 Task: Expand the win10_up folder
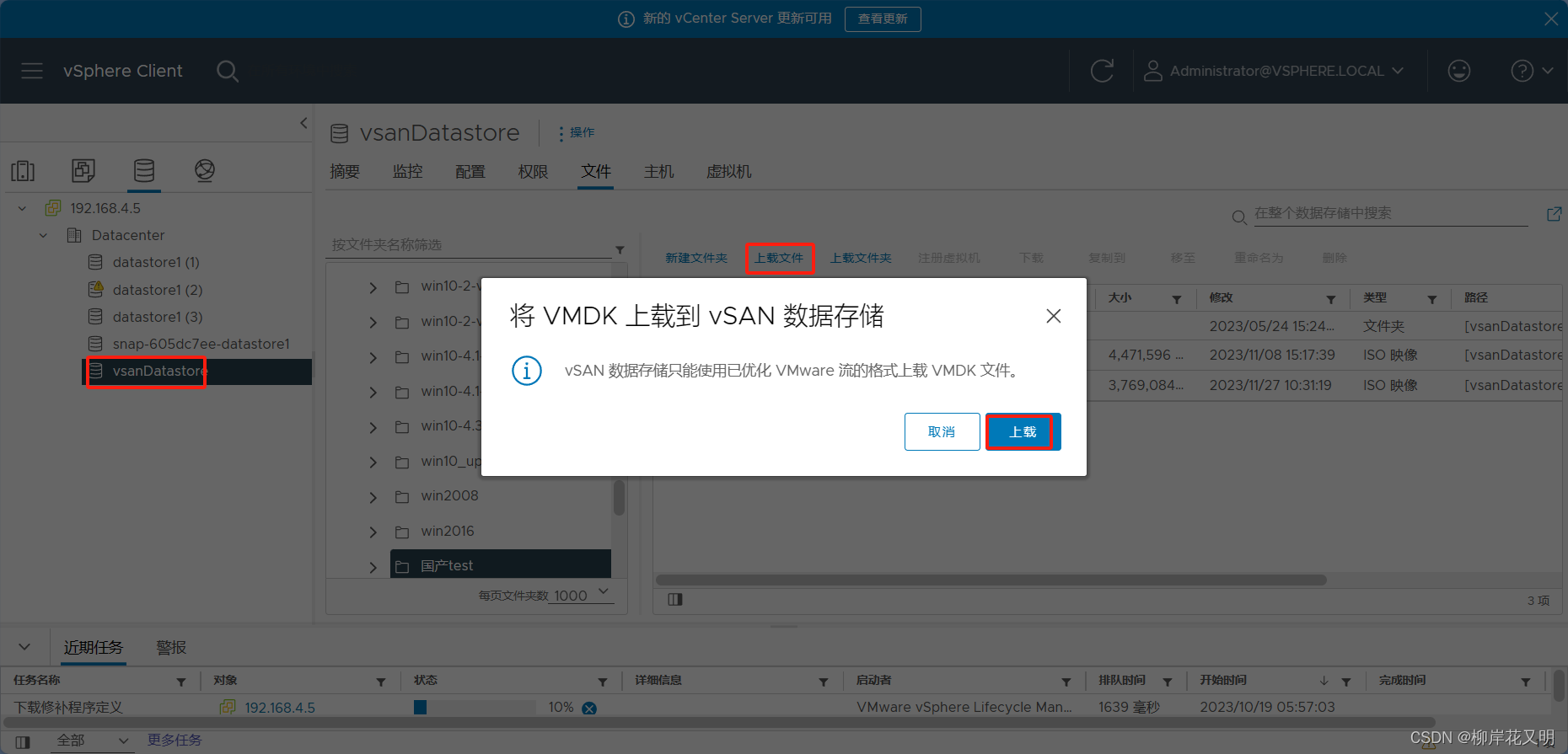tap(373, 462)
